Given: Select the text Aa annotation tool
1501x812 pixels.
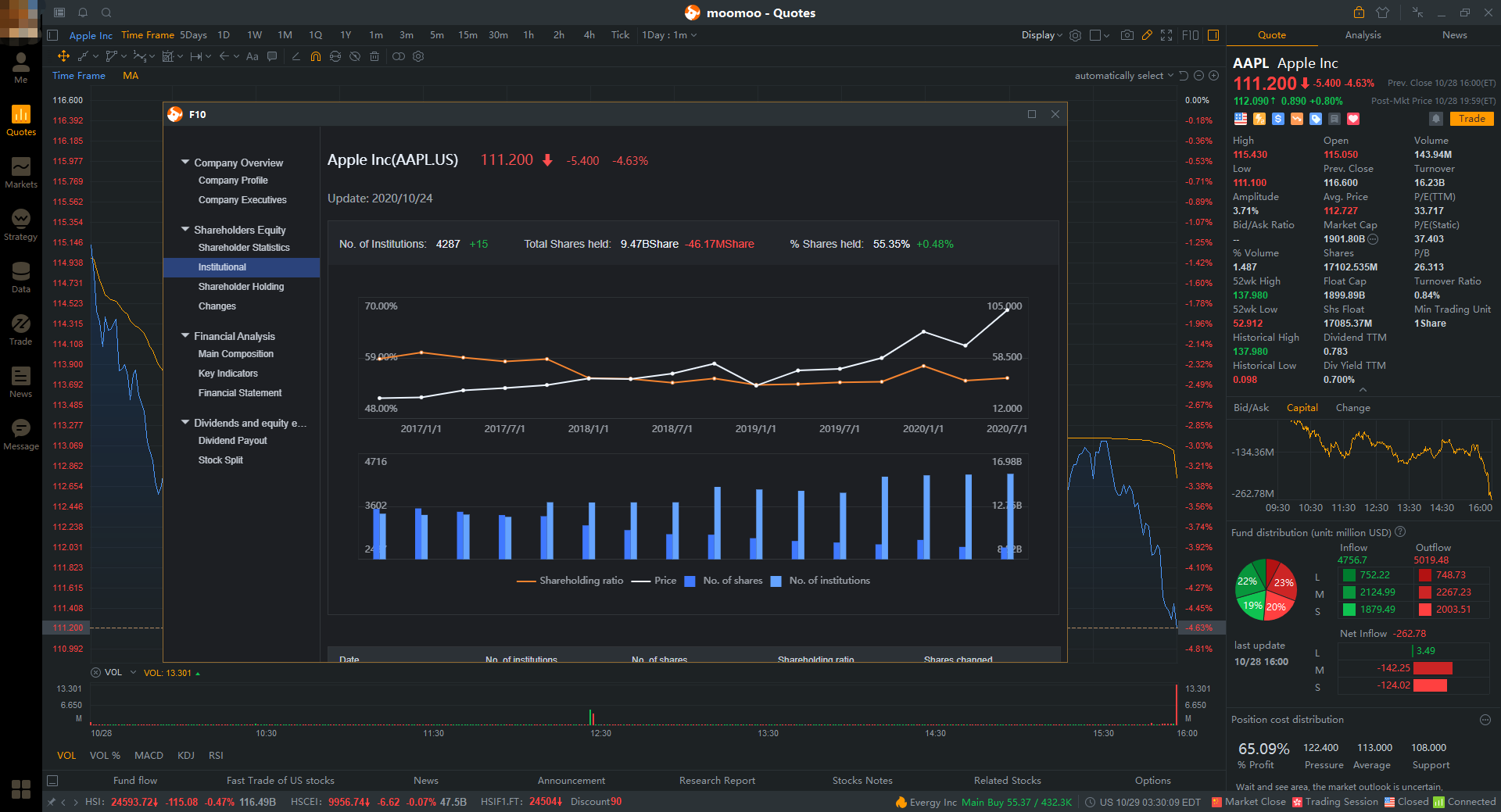Looking at the screenshot, I should coord(252,56).
